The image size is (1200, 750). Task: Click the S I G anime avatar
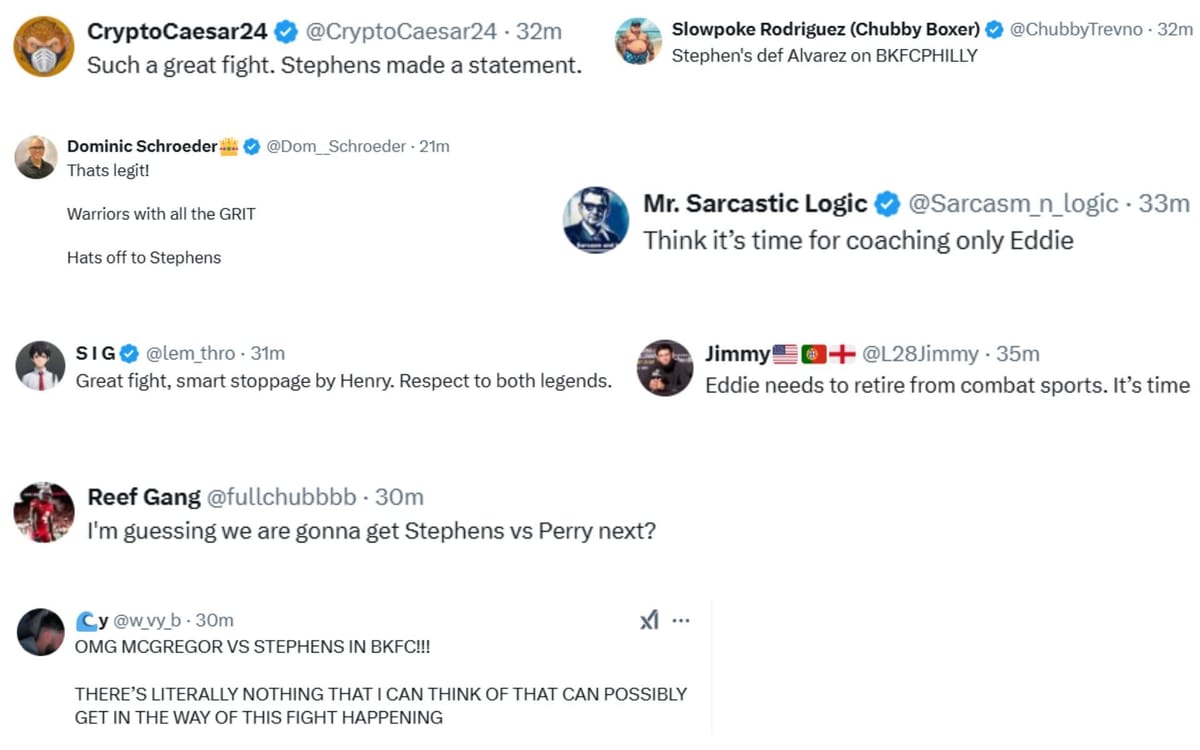(40, 366)
